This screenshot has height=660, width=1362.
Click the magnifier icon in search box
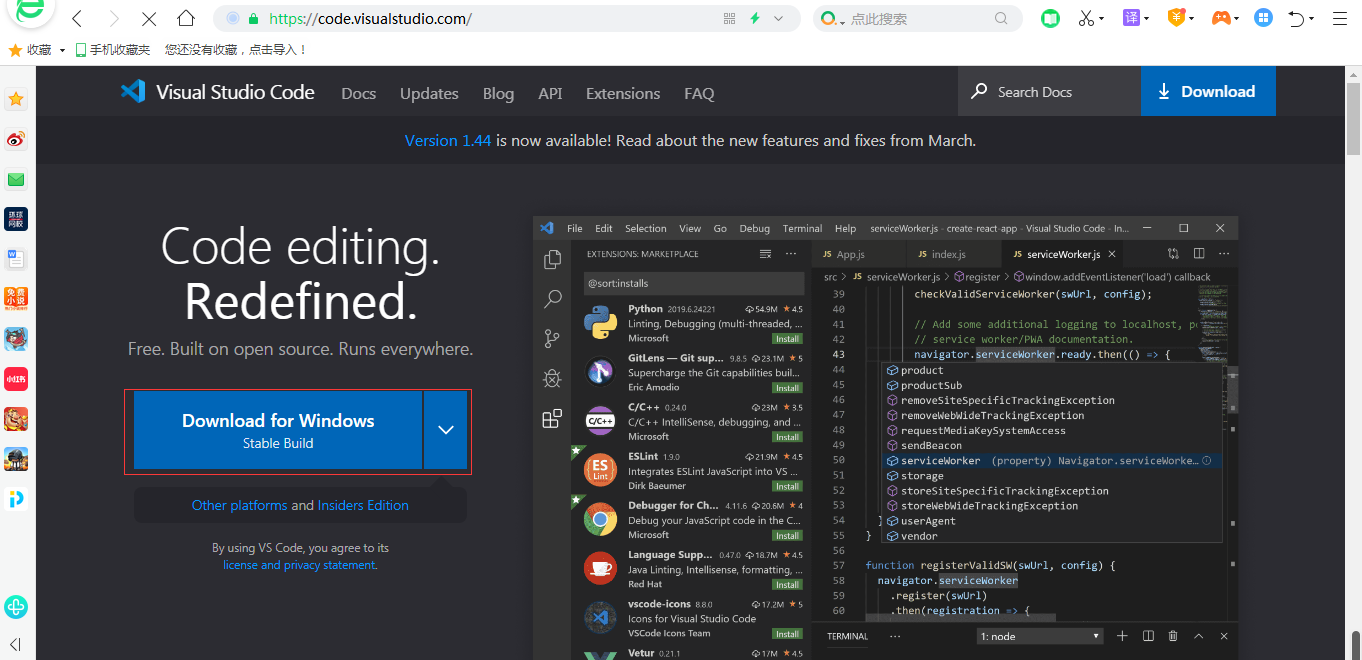[x=1001, y=18]
